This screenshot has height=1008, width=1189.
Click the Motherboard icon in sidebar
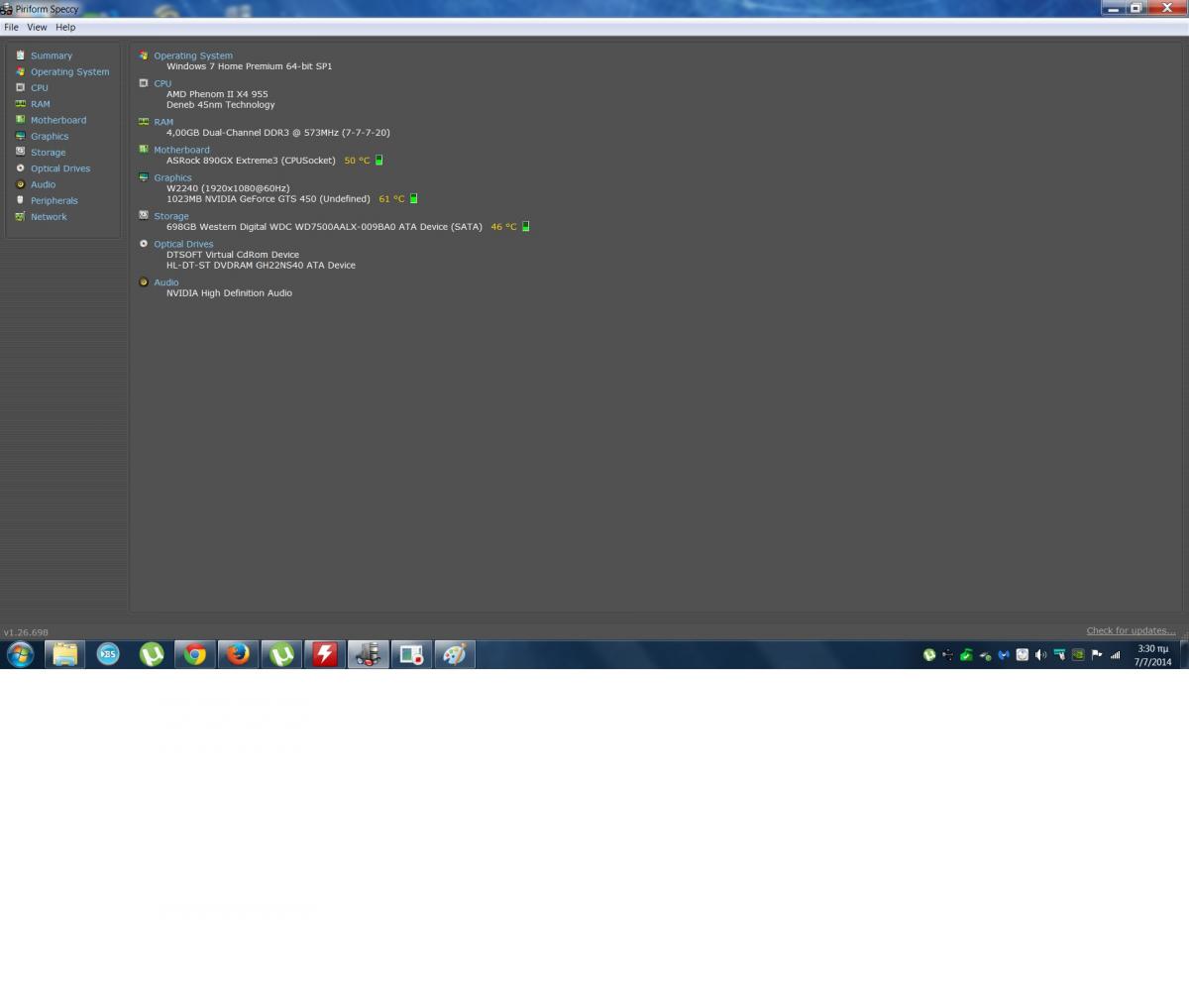[x=20, y=119]
